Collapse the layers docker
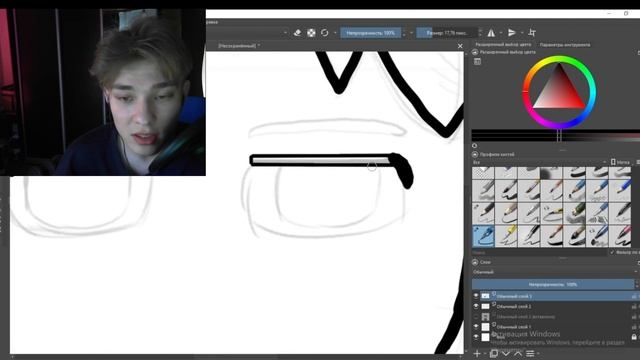This screenshot has width=640, height=360. [x=475, y=262]
